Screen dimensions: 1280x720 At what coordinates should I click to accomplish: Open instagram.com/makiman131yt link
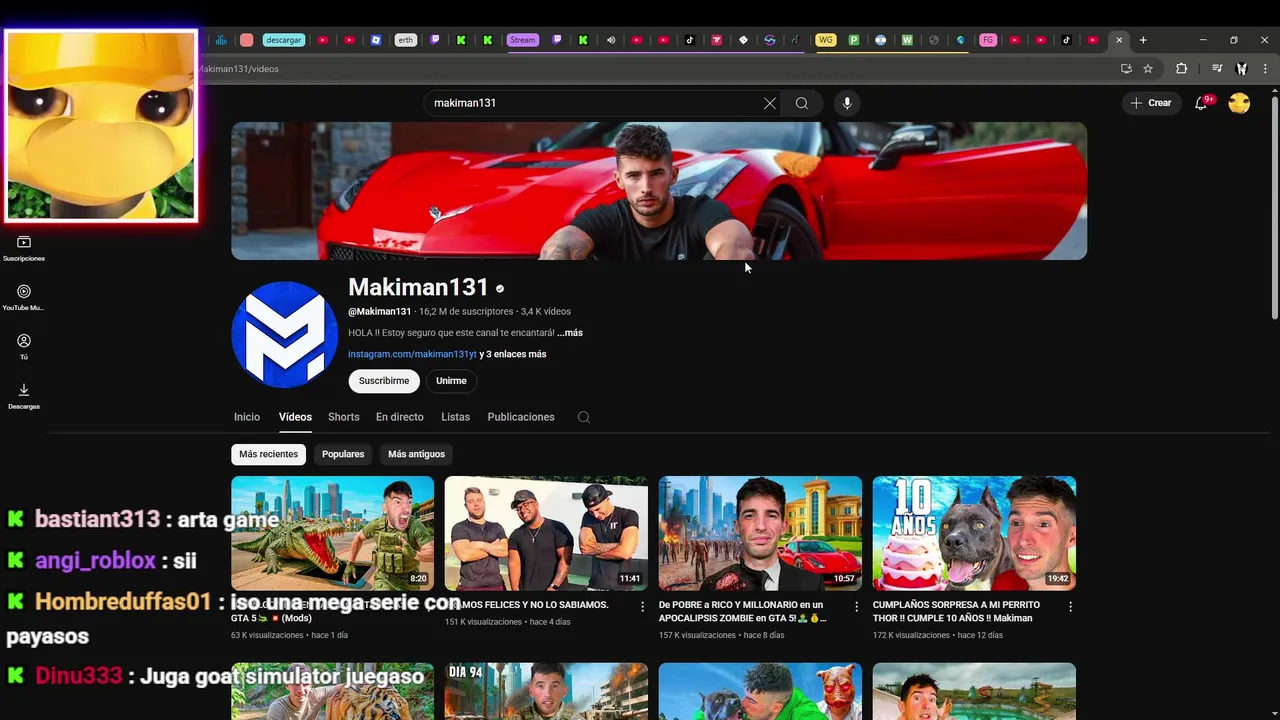[x=412, y=354]
